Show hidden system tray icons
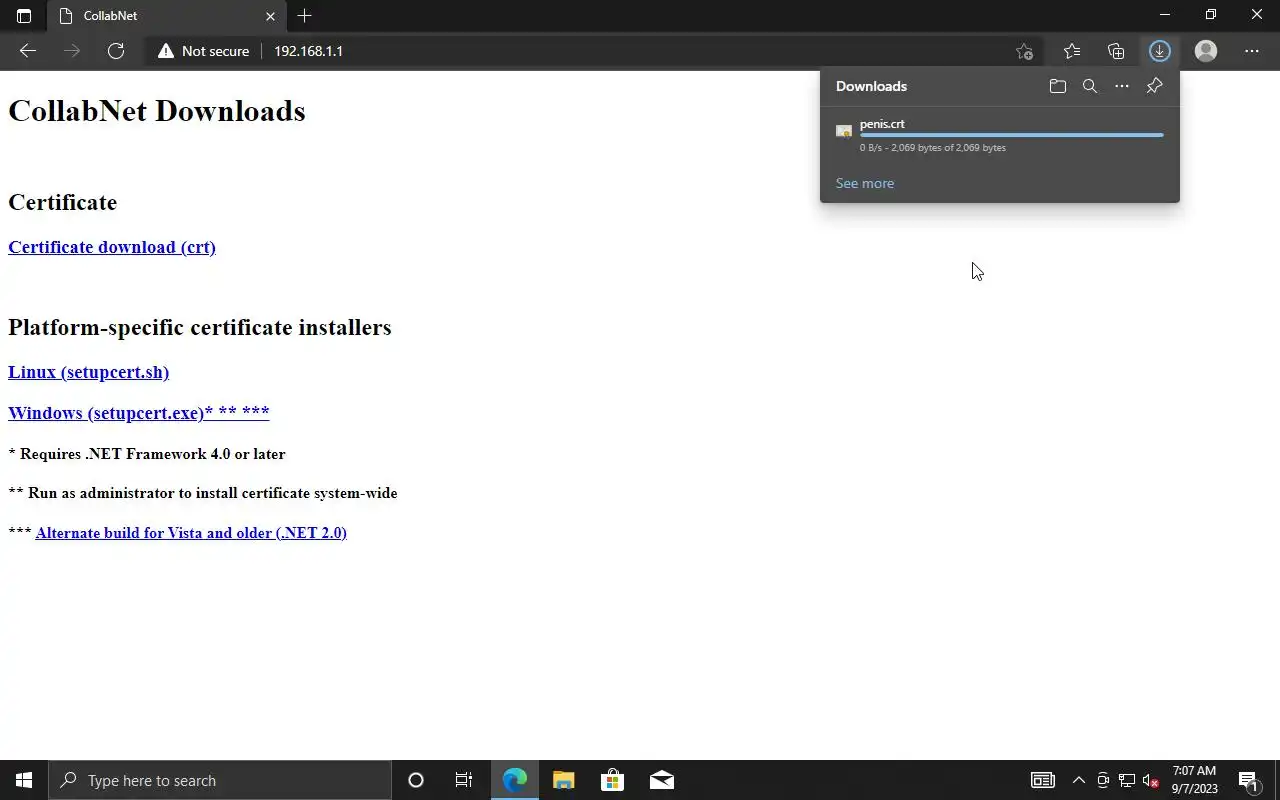Viewport: 1280px width, 800px height. tap(1079, 780)
